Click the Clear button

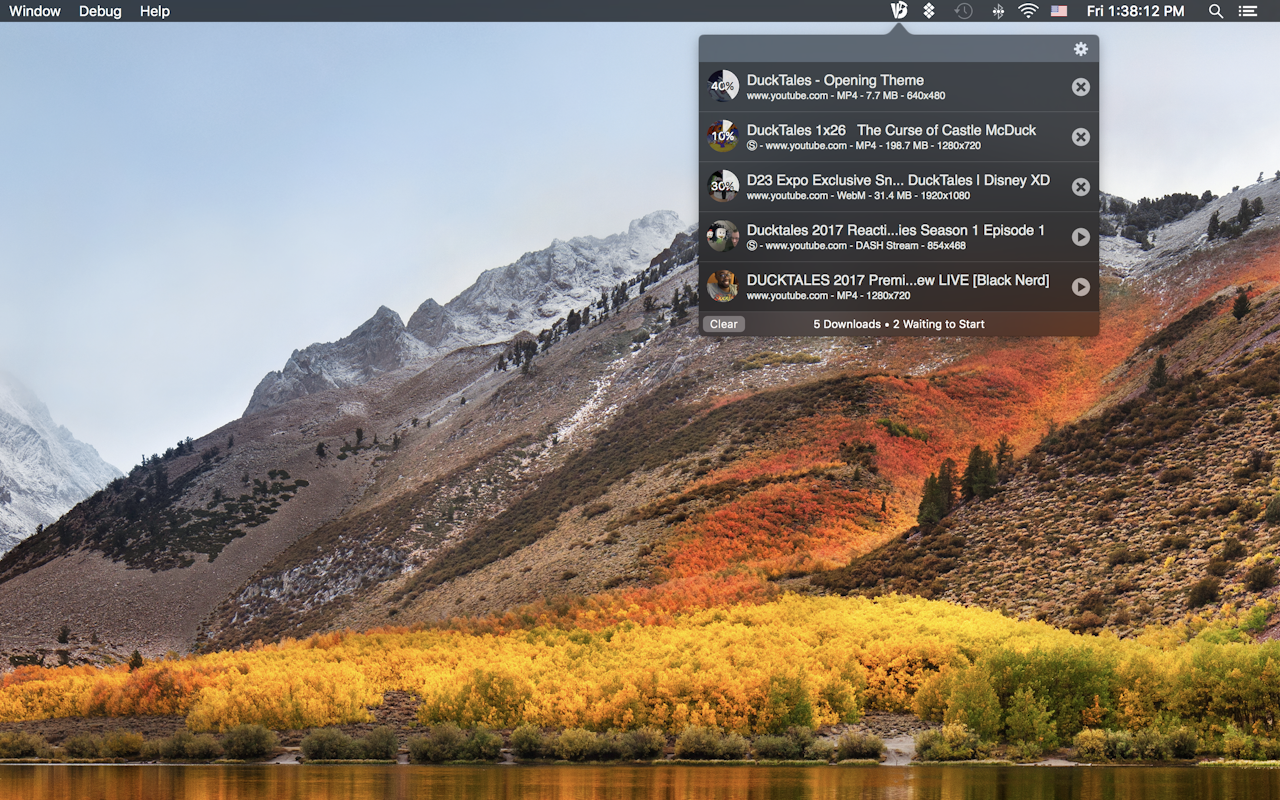coord(723,324)
